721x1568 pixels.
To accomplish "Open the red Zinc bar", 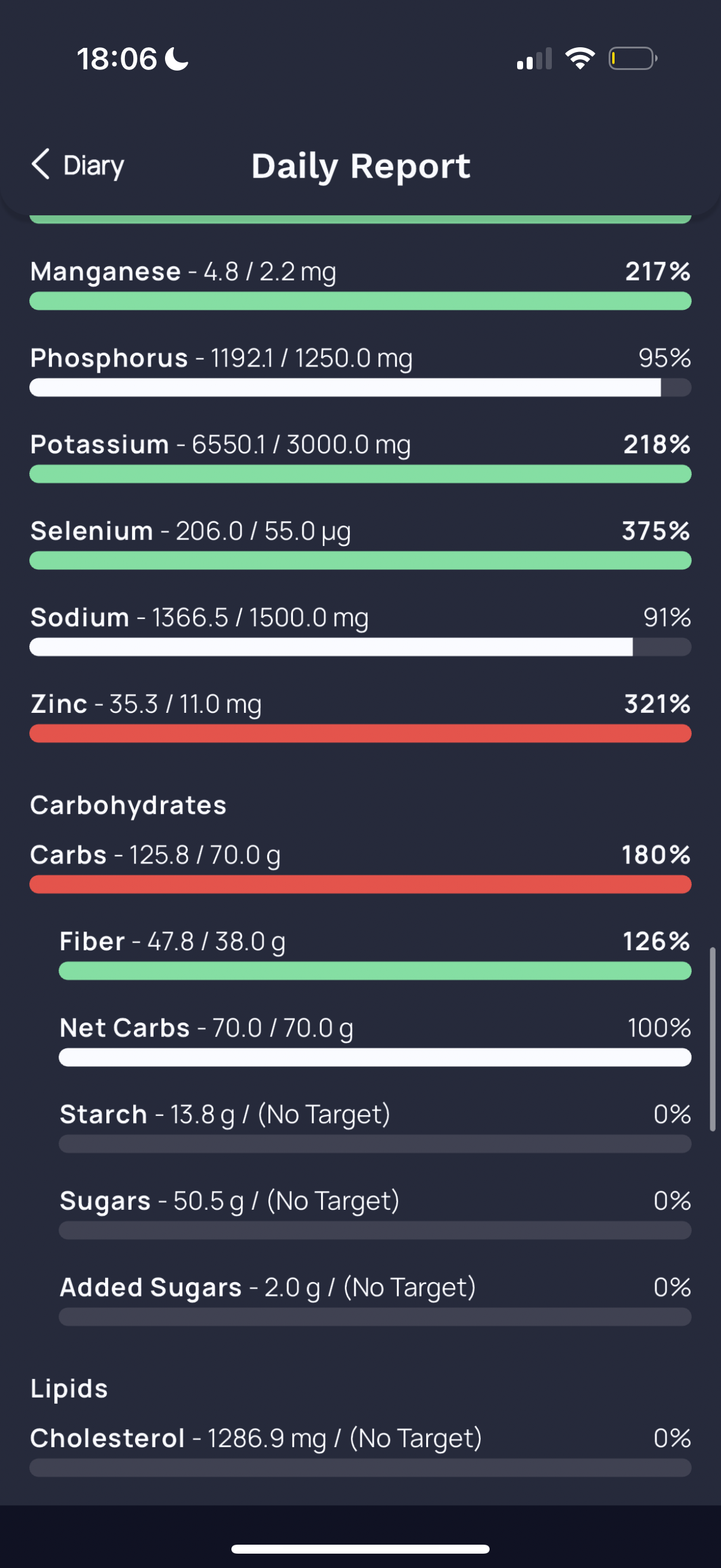I will tap(360, 733).
